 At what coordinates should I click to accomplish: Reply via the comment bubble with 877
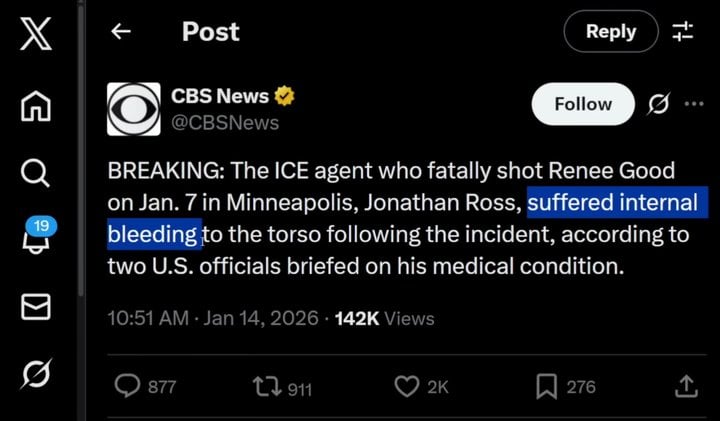click(x=128, y=386)
